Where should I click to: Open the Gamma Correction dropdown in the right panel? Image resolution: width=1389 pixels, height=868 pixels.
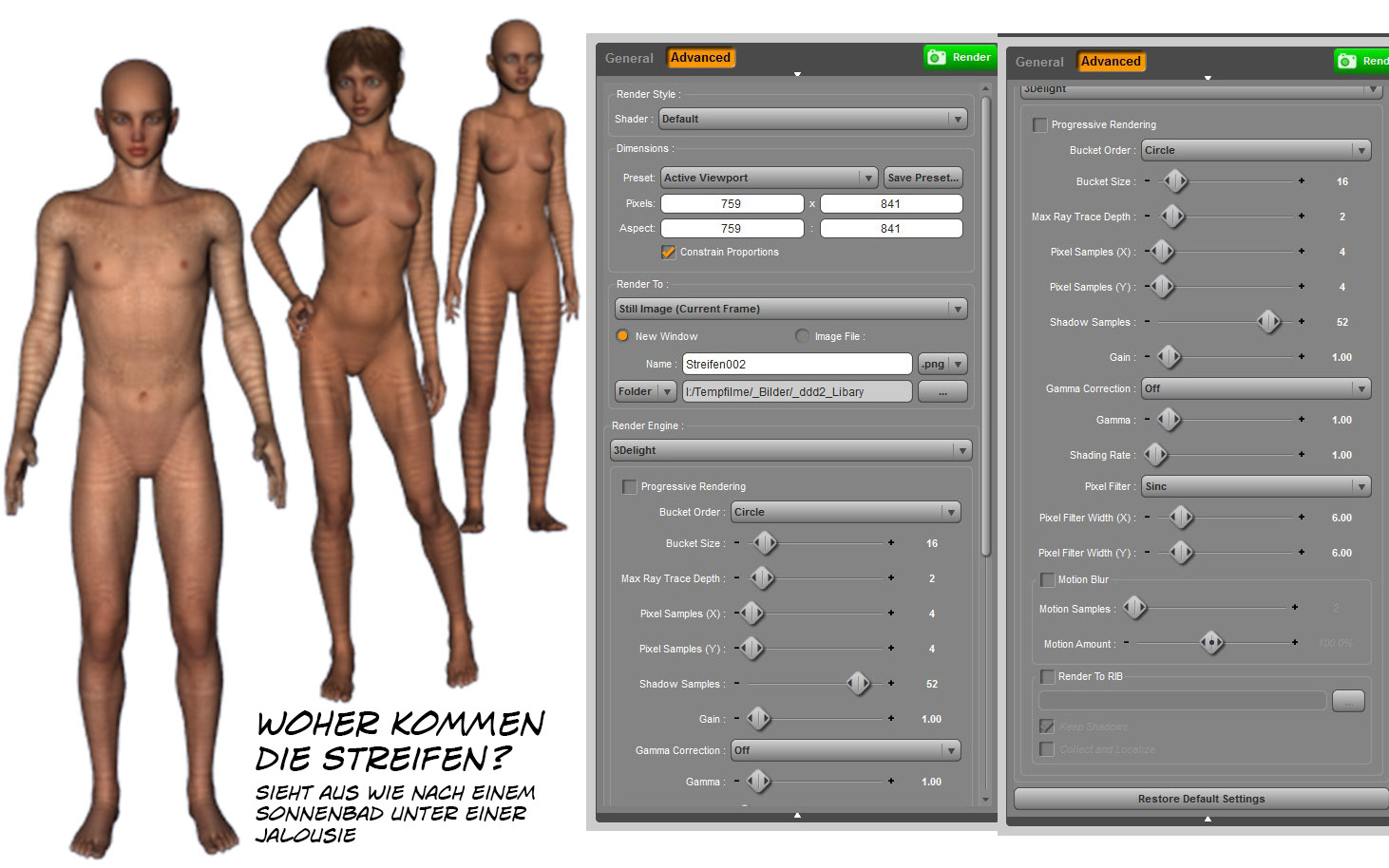[1256, 388]
